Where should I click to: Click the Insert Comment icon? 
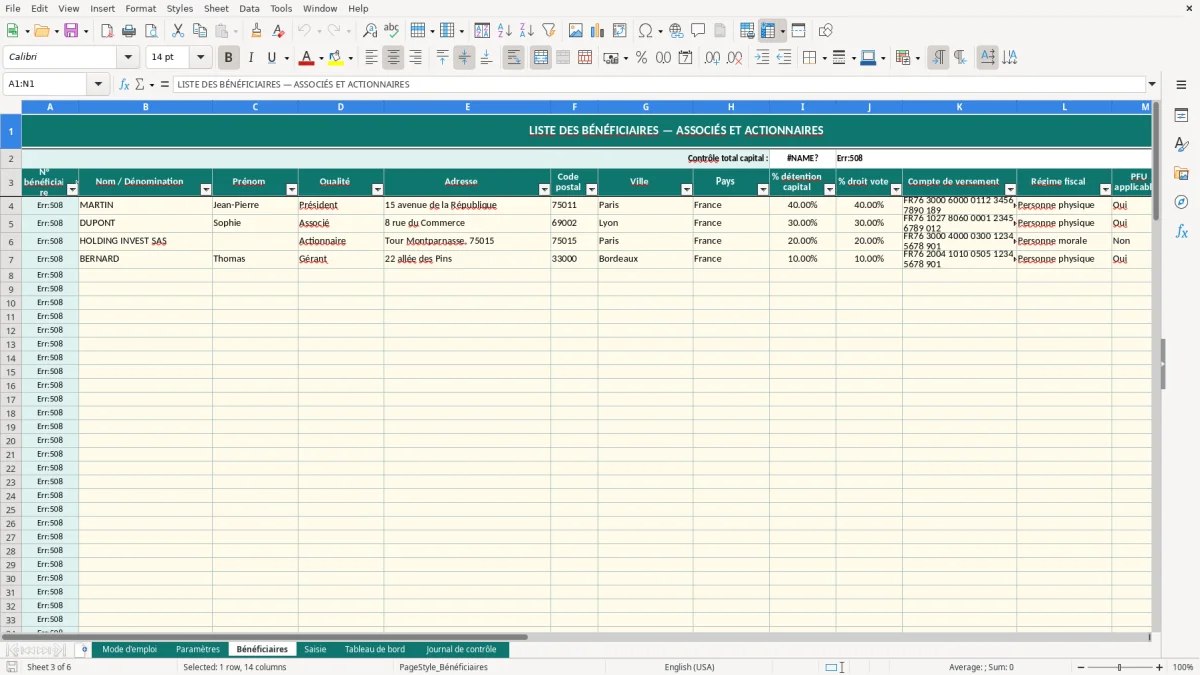(x=698, y=31)
